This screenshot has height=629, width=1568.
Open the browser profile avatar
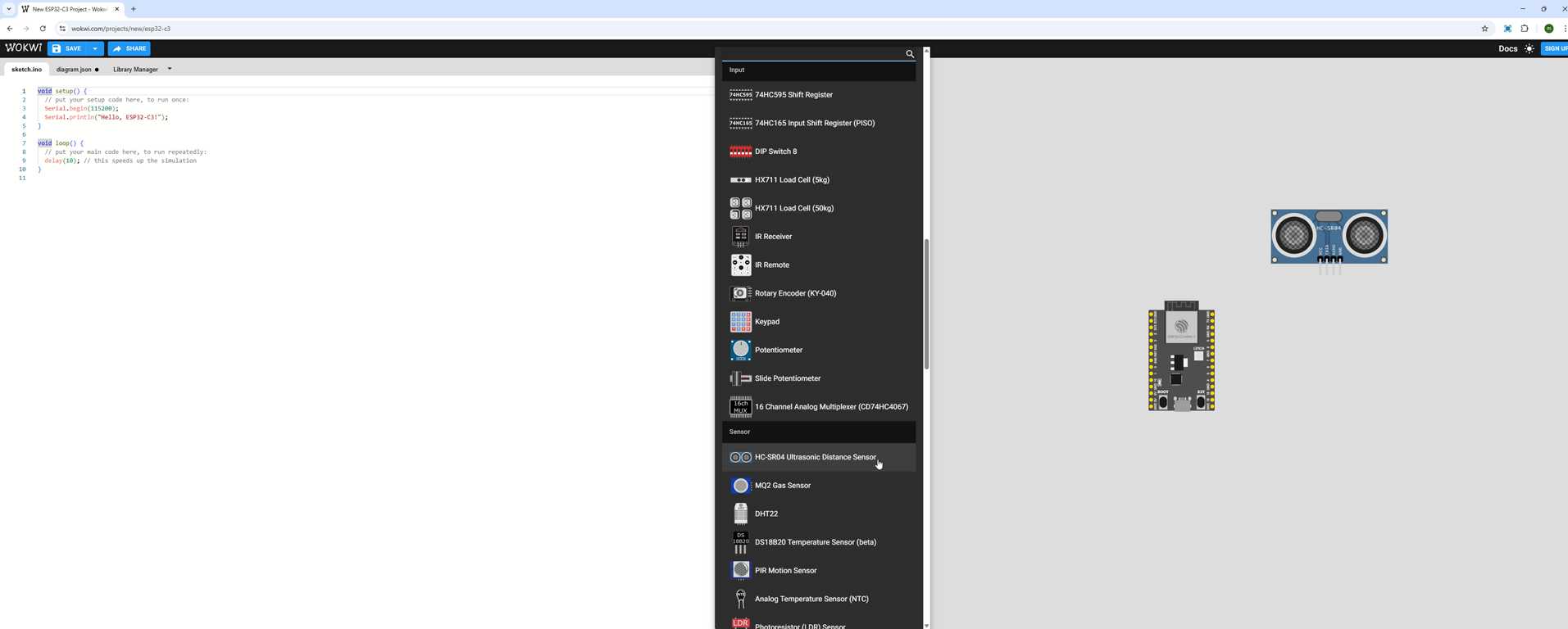click(1548, 29)
